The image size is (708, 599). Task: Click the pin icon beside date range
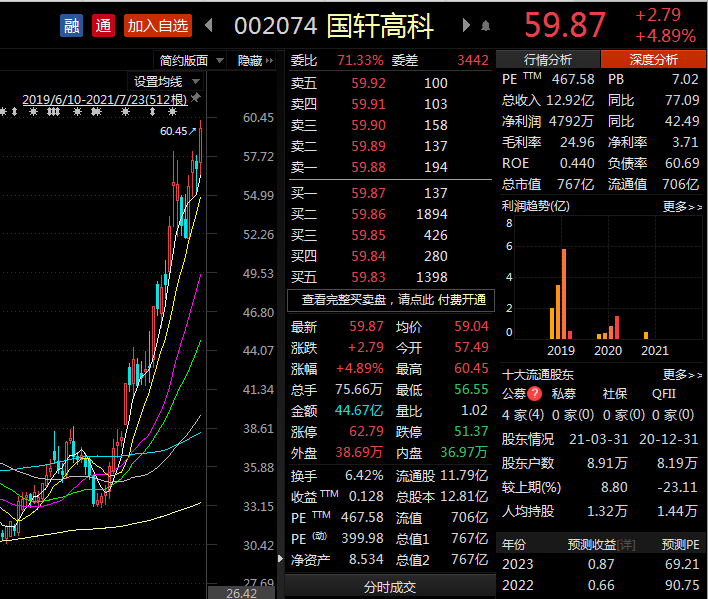tap(196, 97)
